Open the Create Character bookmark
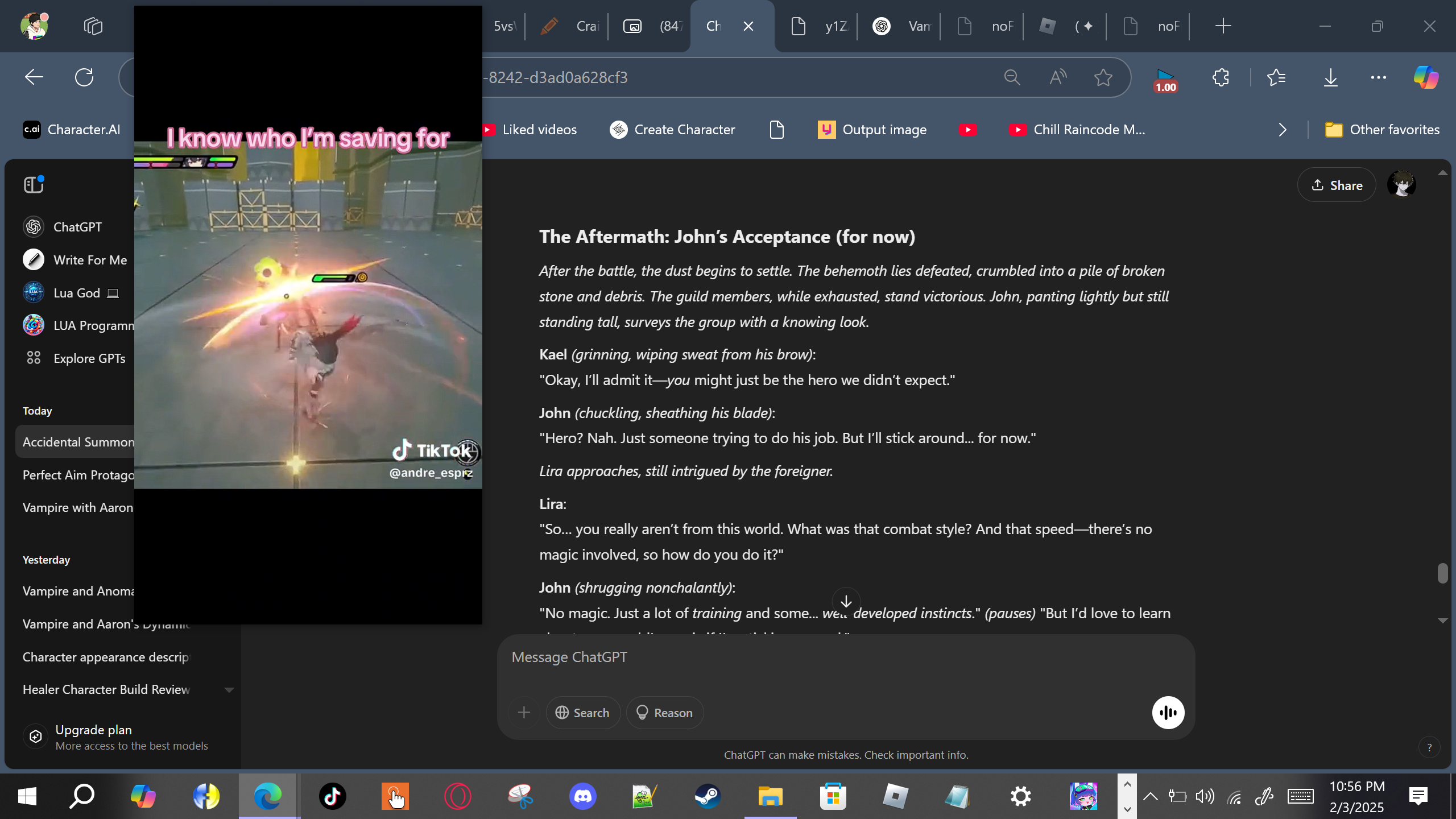Image resolution: width=1456 pixels, height=819 pixels. (672, 130)
